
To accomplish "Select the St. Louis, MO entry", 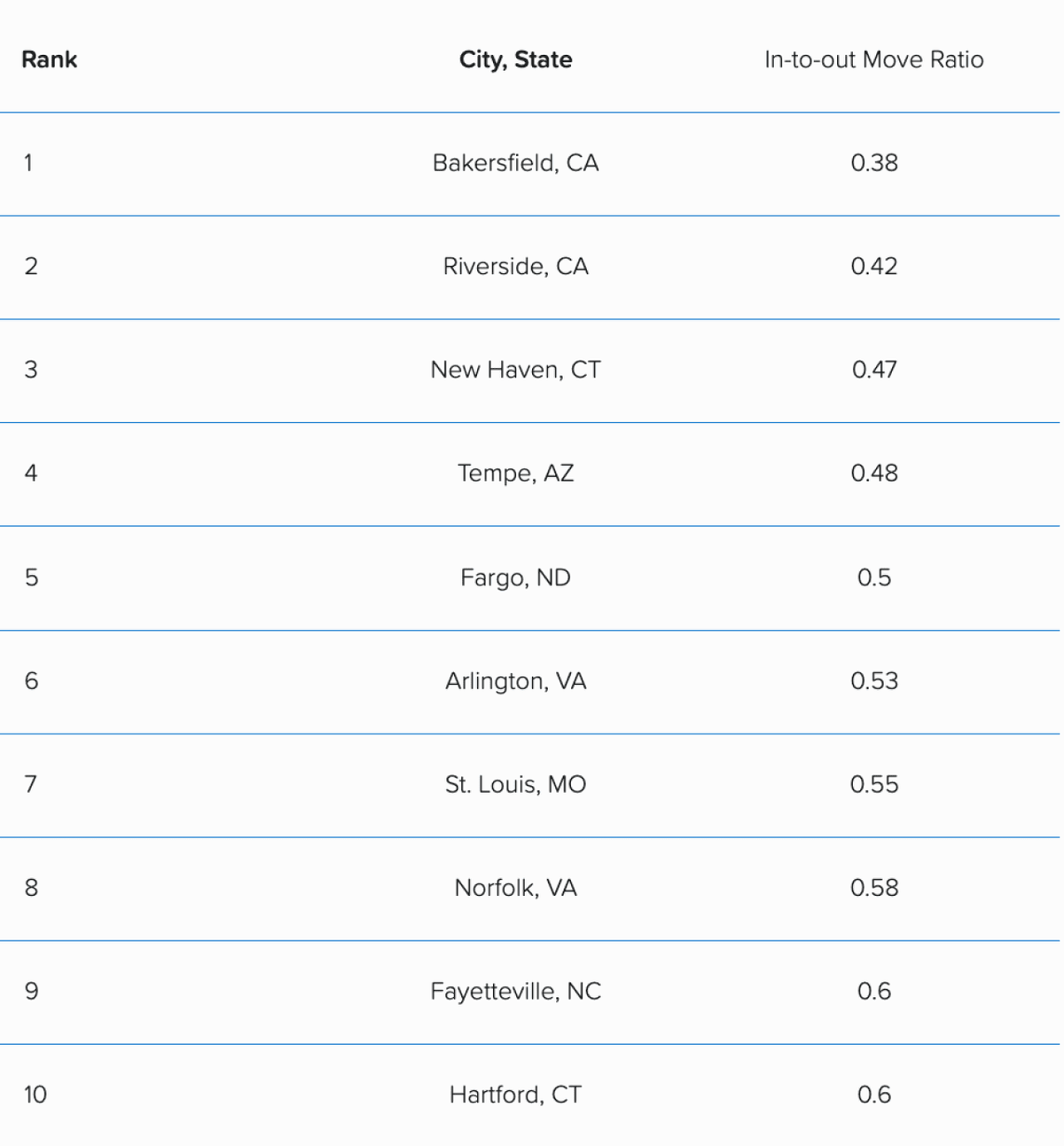I will coord(515,784).
